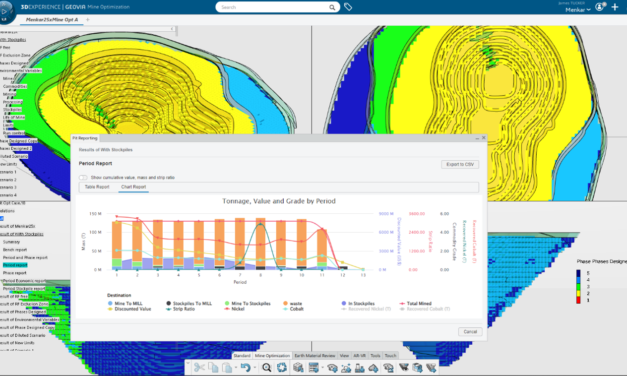Toggle Stockpiles To MILL legend series

(189, 304)
